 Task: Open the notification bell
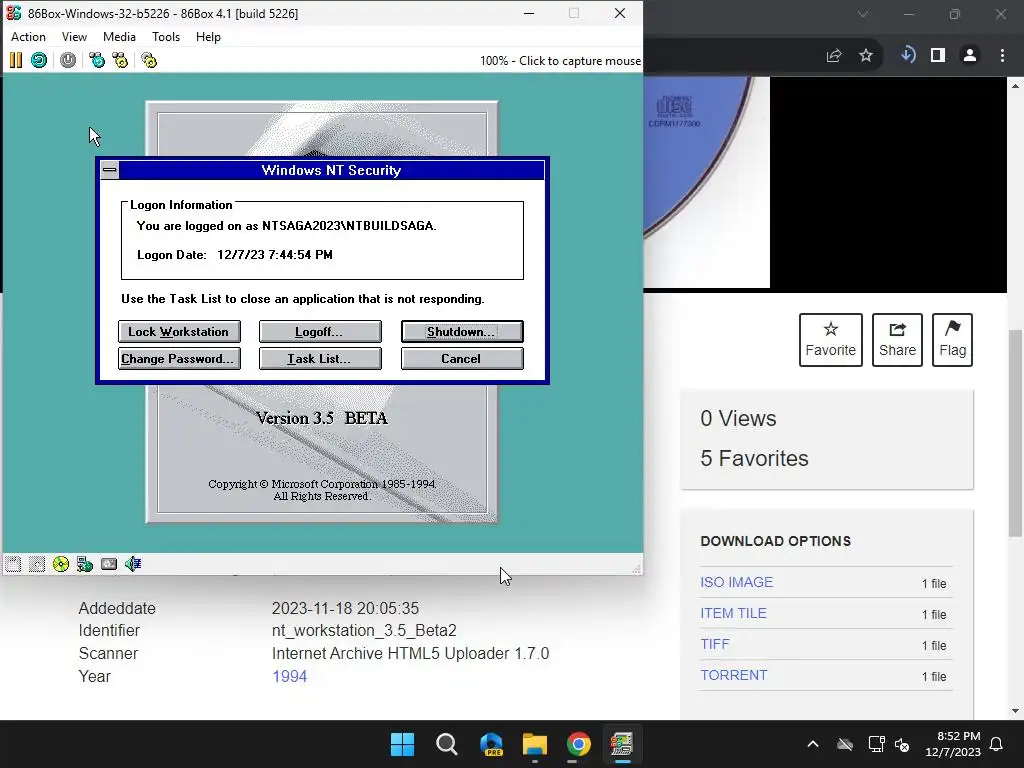click(997, 744)
